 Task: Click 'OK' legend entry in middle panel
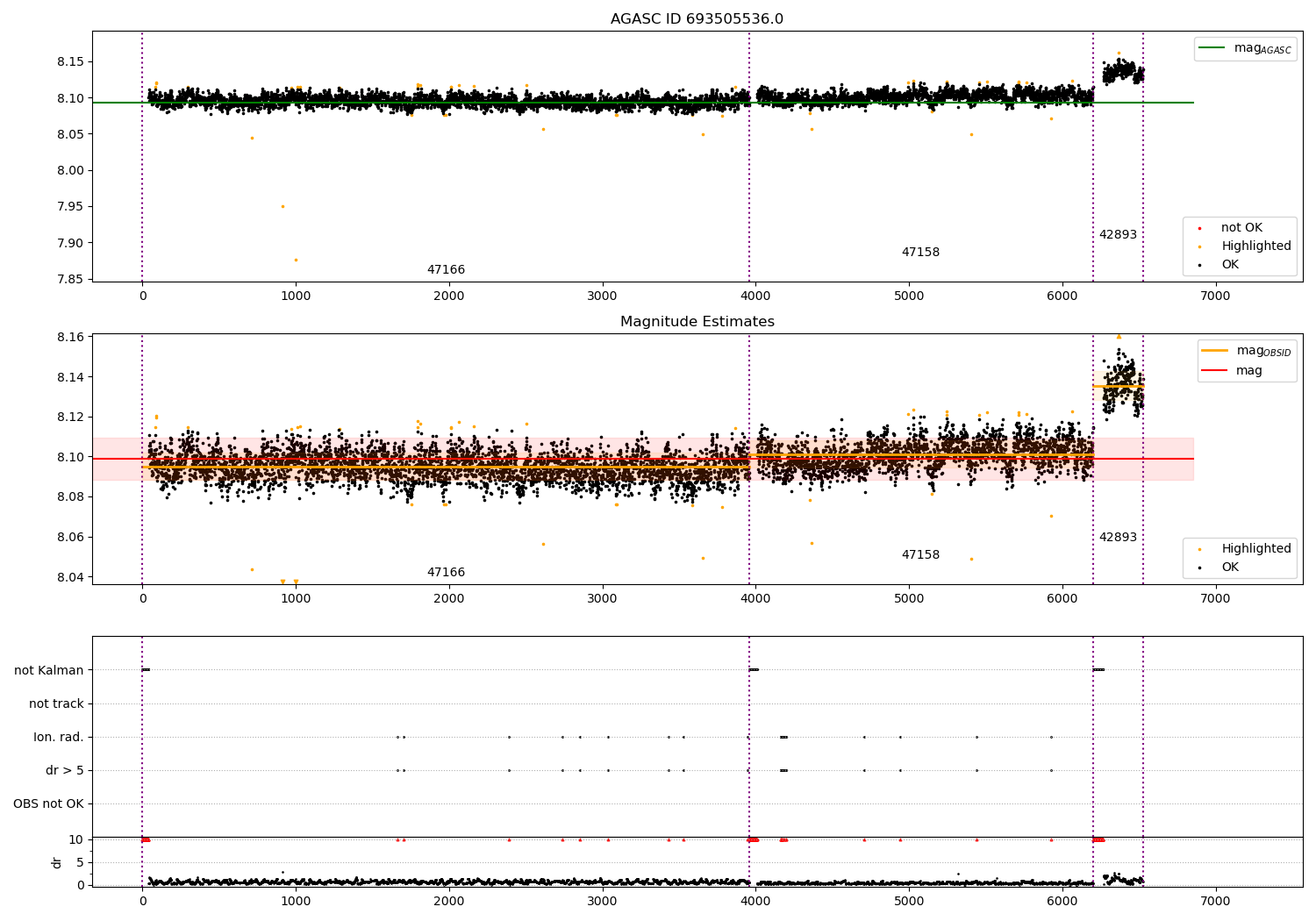click(1218, 568)
